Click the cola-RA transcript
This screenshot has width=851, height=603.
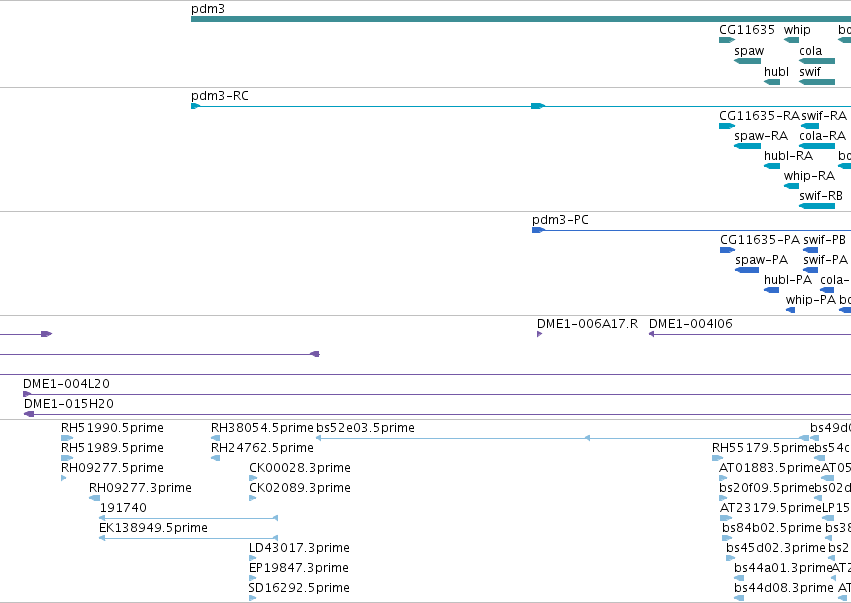[x=817, y=146]
